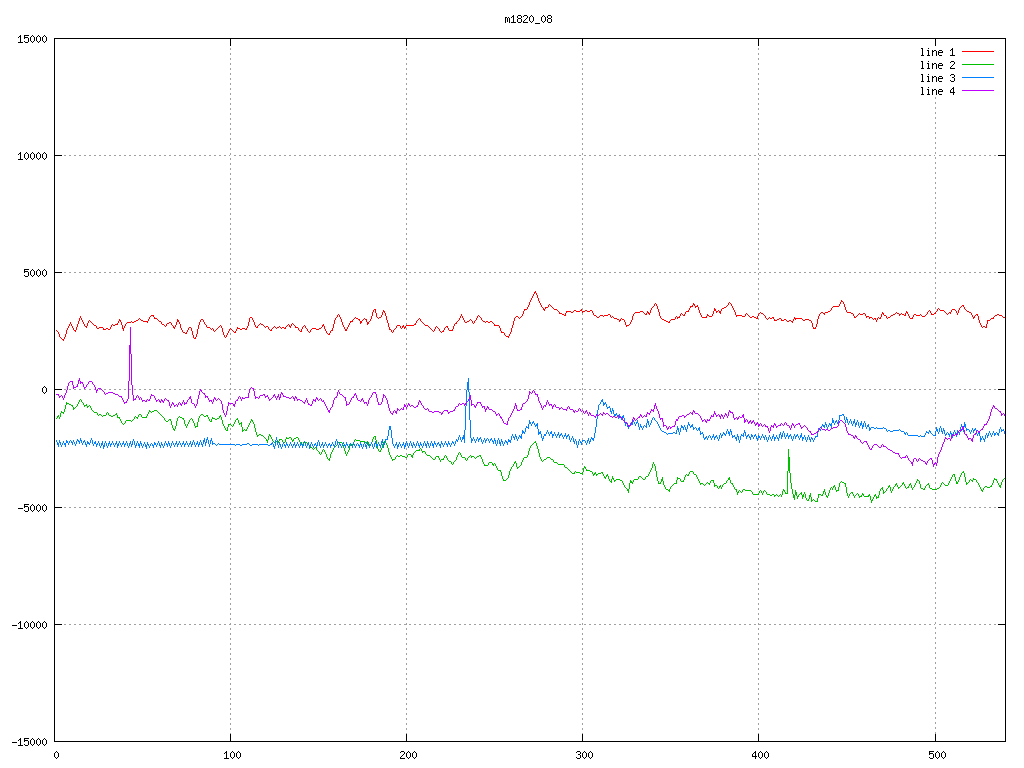This screenshot has height=768, width=1024.
Task: Click the chart title m1820_08
Action: pos(528,19)
